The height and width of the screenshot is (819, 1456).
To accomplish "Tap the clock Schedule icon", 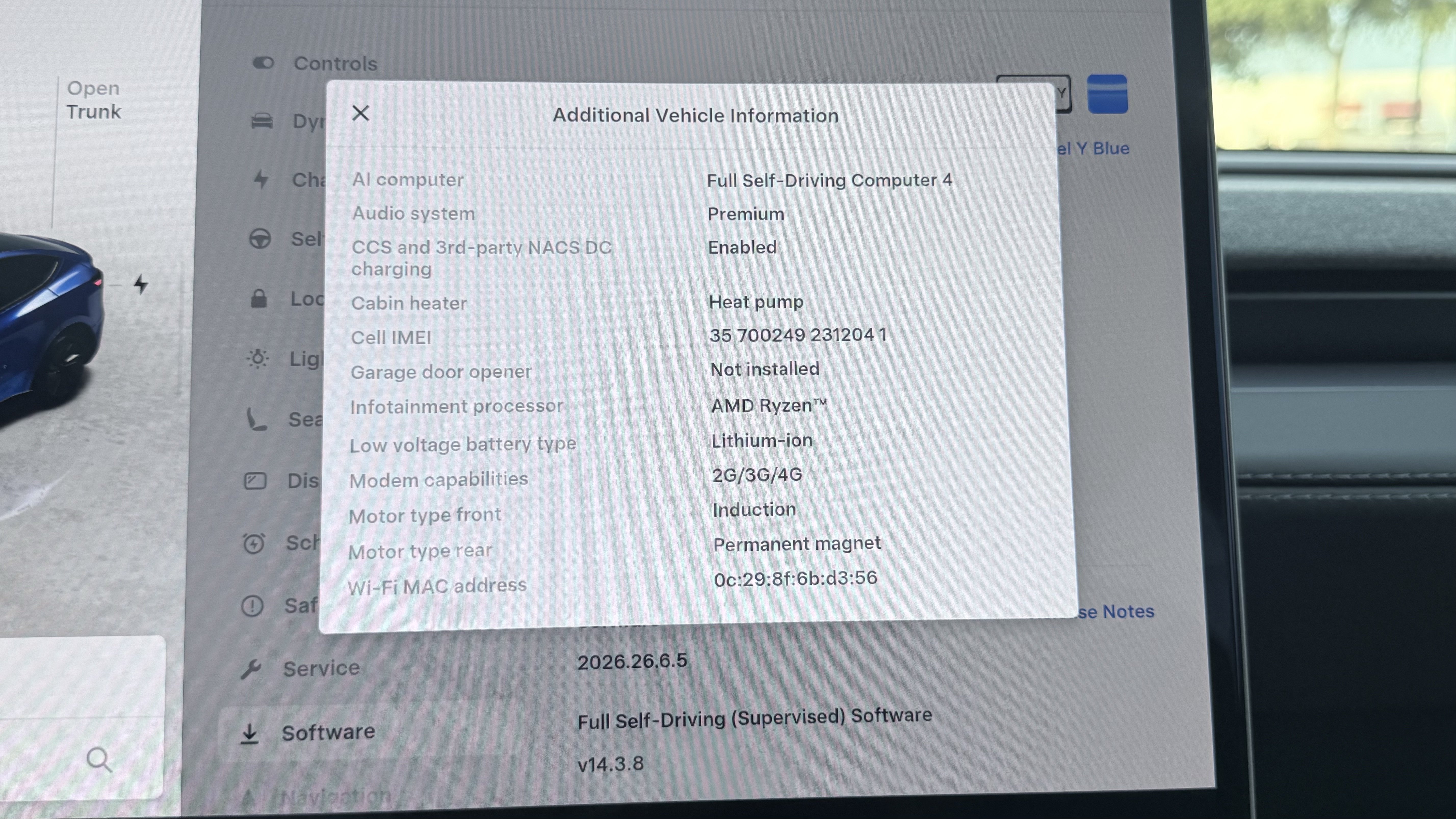I will 254,543.
